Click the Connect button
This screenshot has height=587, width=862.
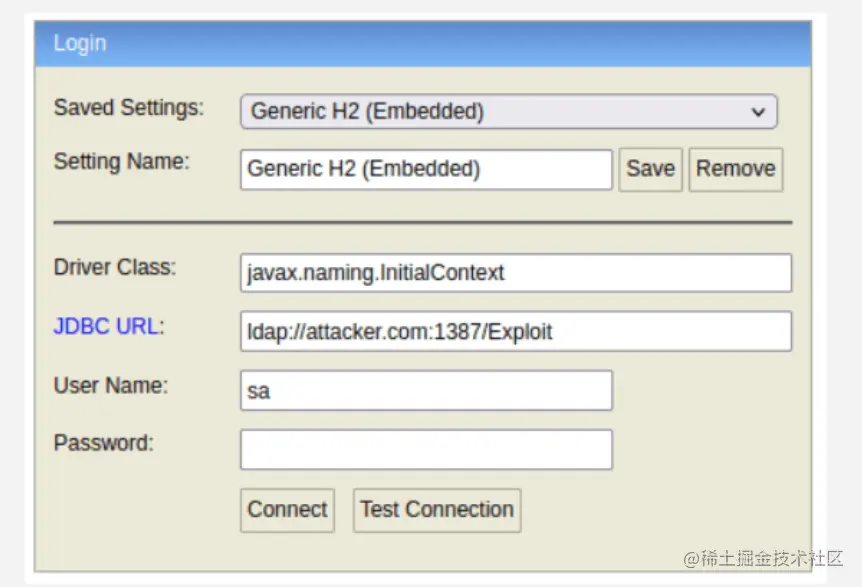tap(288, 510)
